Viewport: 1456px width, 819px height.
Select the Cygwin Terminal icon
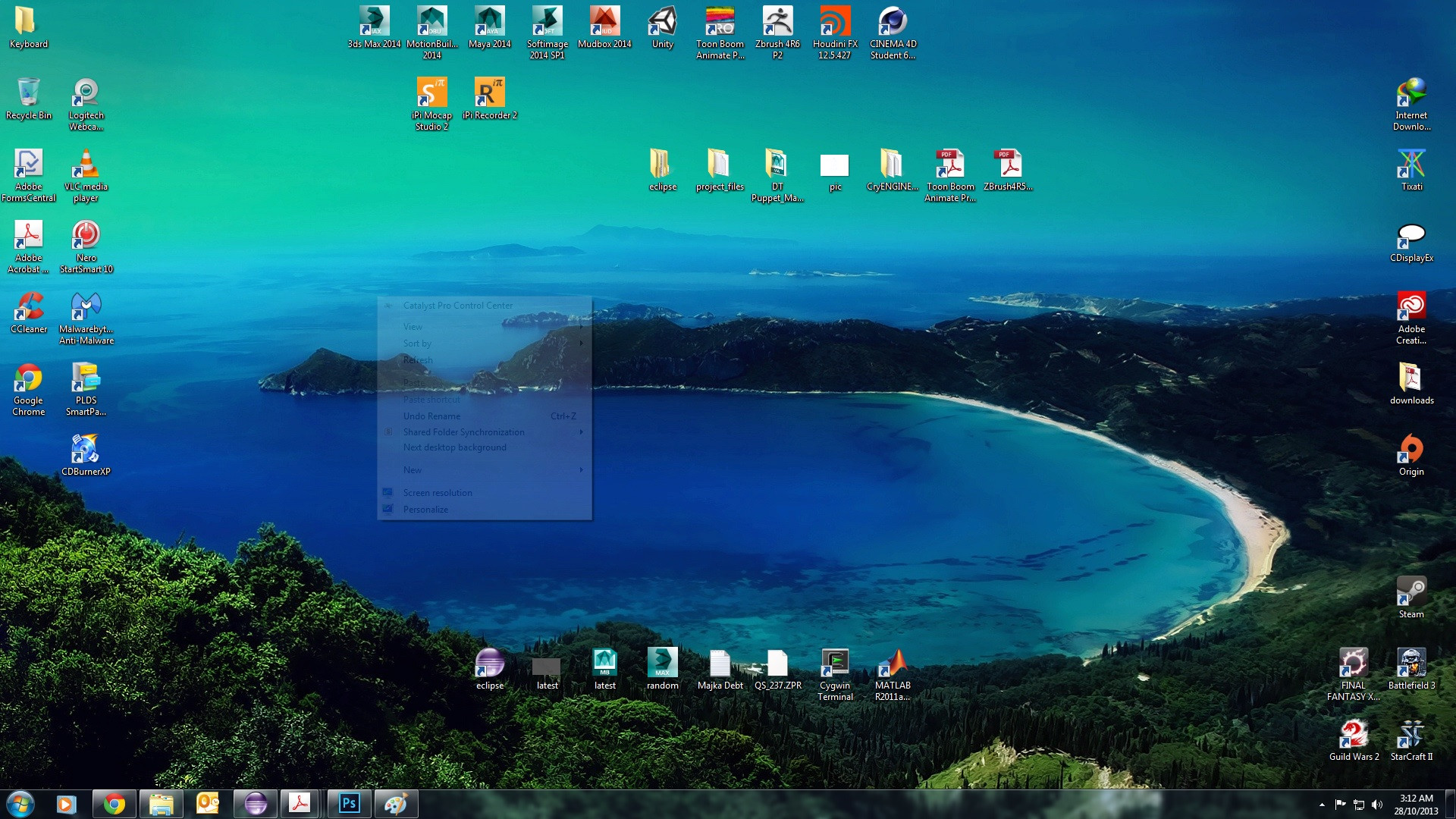point(835,675)
